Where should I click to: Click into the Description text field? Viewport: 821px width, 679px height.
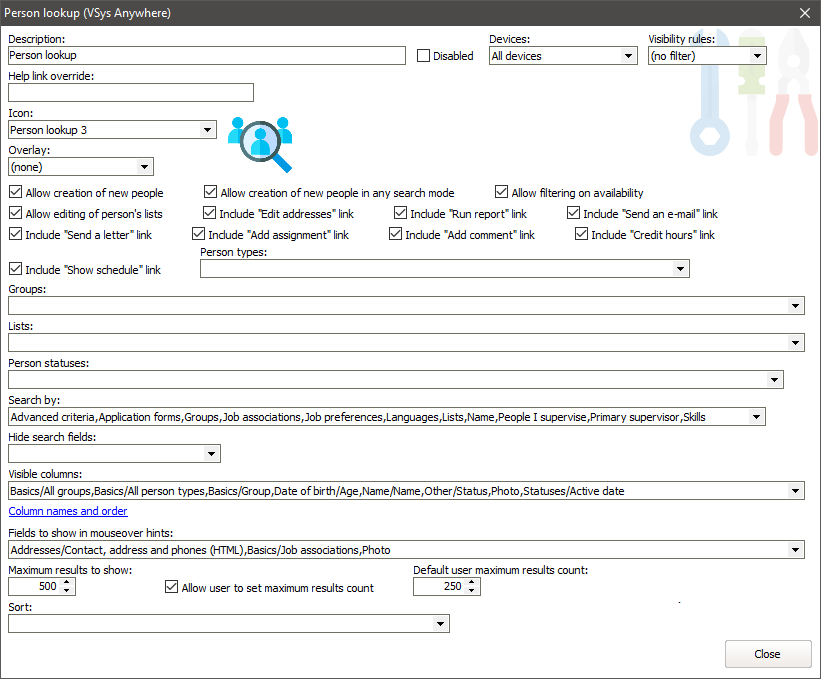coord(206,56)
